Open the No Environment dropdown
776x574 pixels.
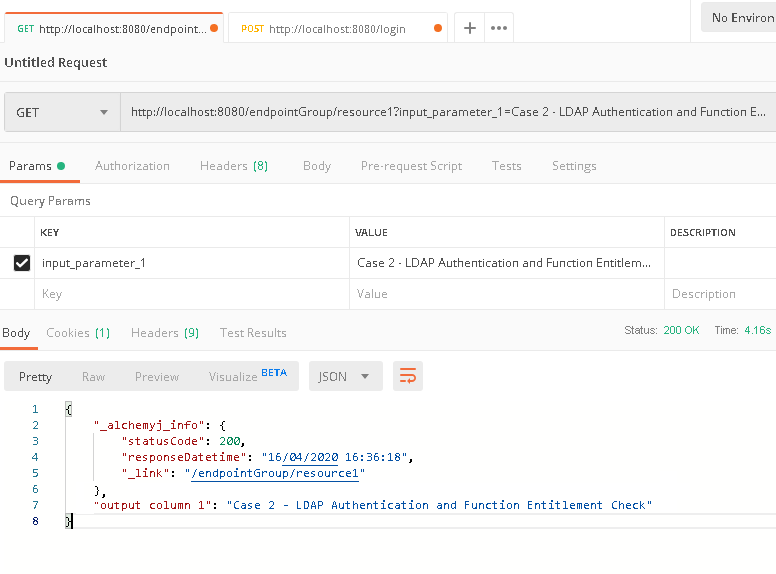[x=741, y=18]
